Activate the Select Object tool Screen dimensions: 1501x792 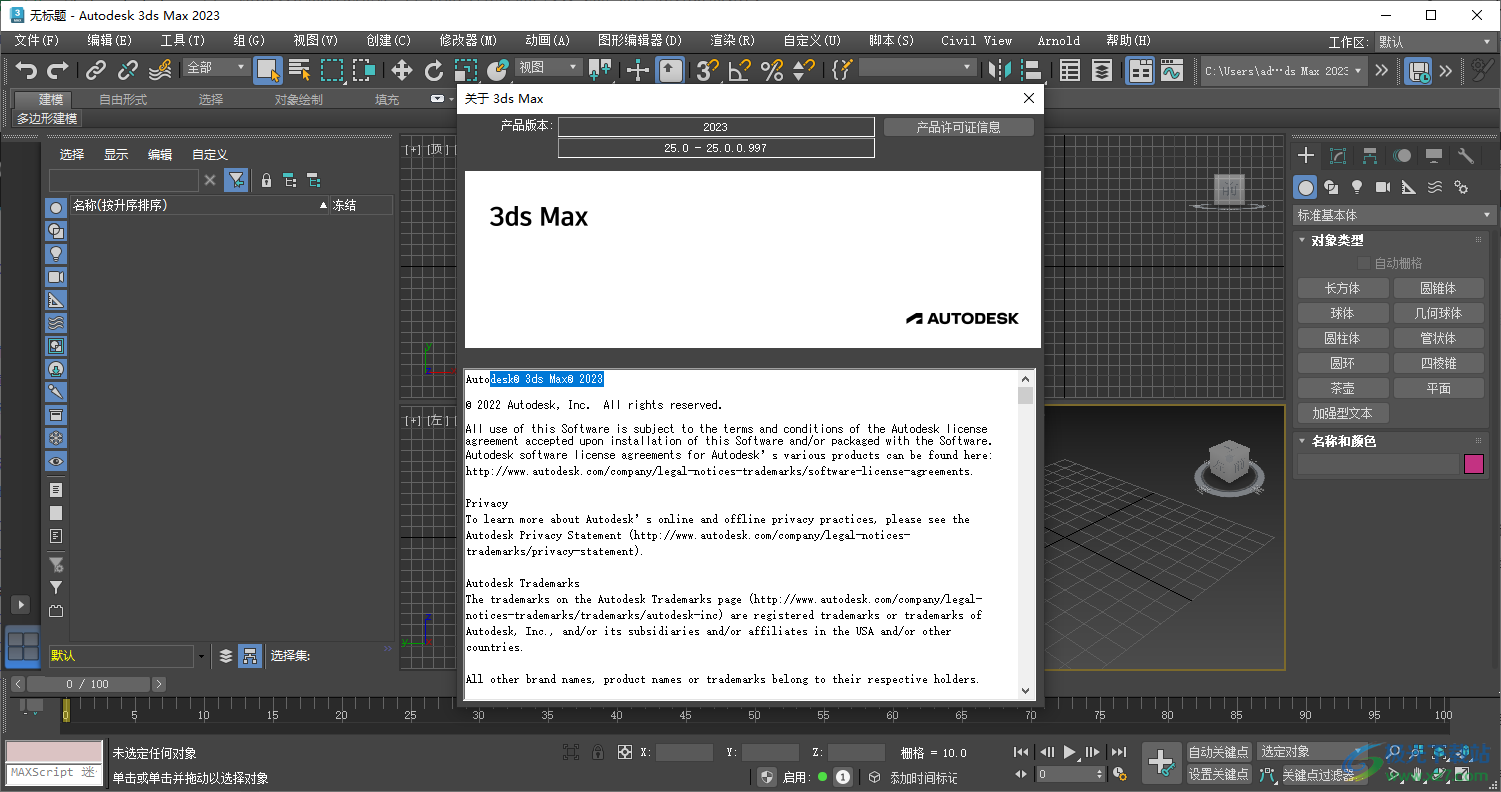click(267, 70)
